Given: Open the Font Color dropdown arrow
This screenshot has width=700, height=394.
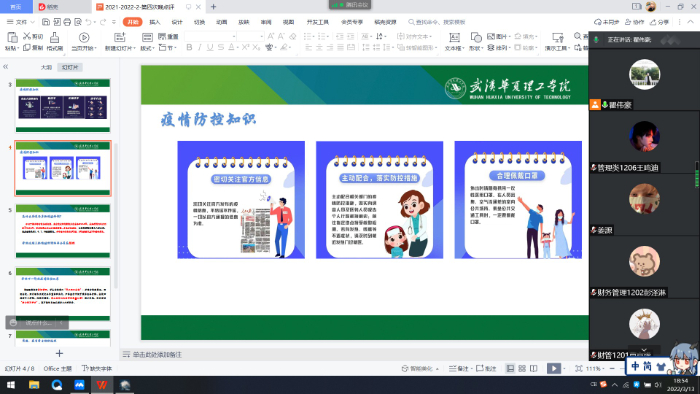Looking at the screenshot, I should tap(238, 47).
